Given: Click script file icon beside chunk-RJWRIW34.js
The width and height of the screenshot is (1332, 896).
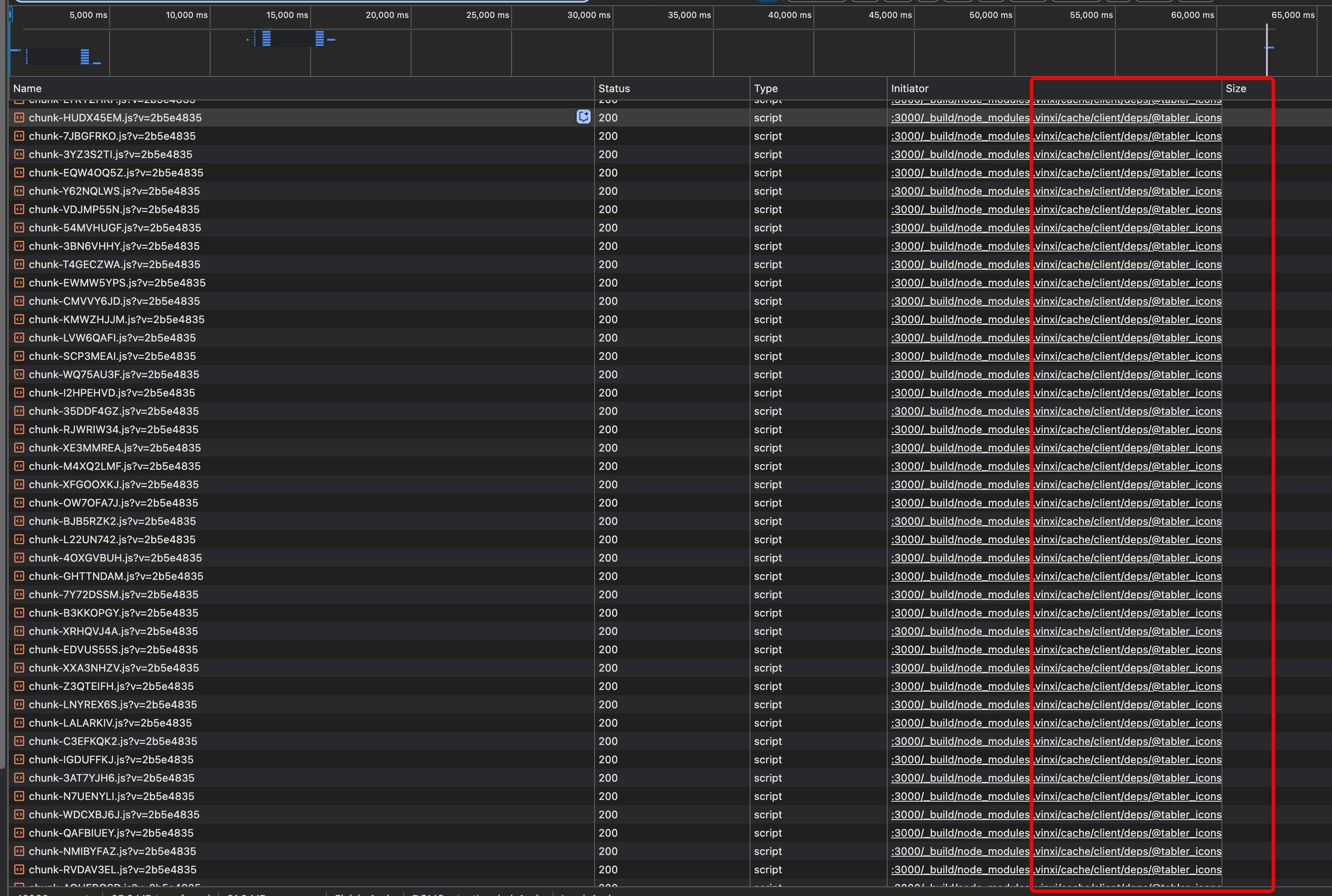Looking at the screenshot, I should coord(19,429).
